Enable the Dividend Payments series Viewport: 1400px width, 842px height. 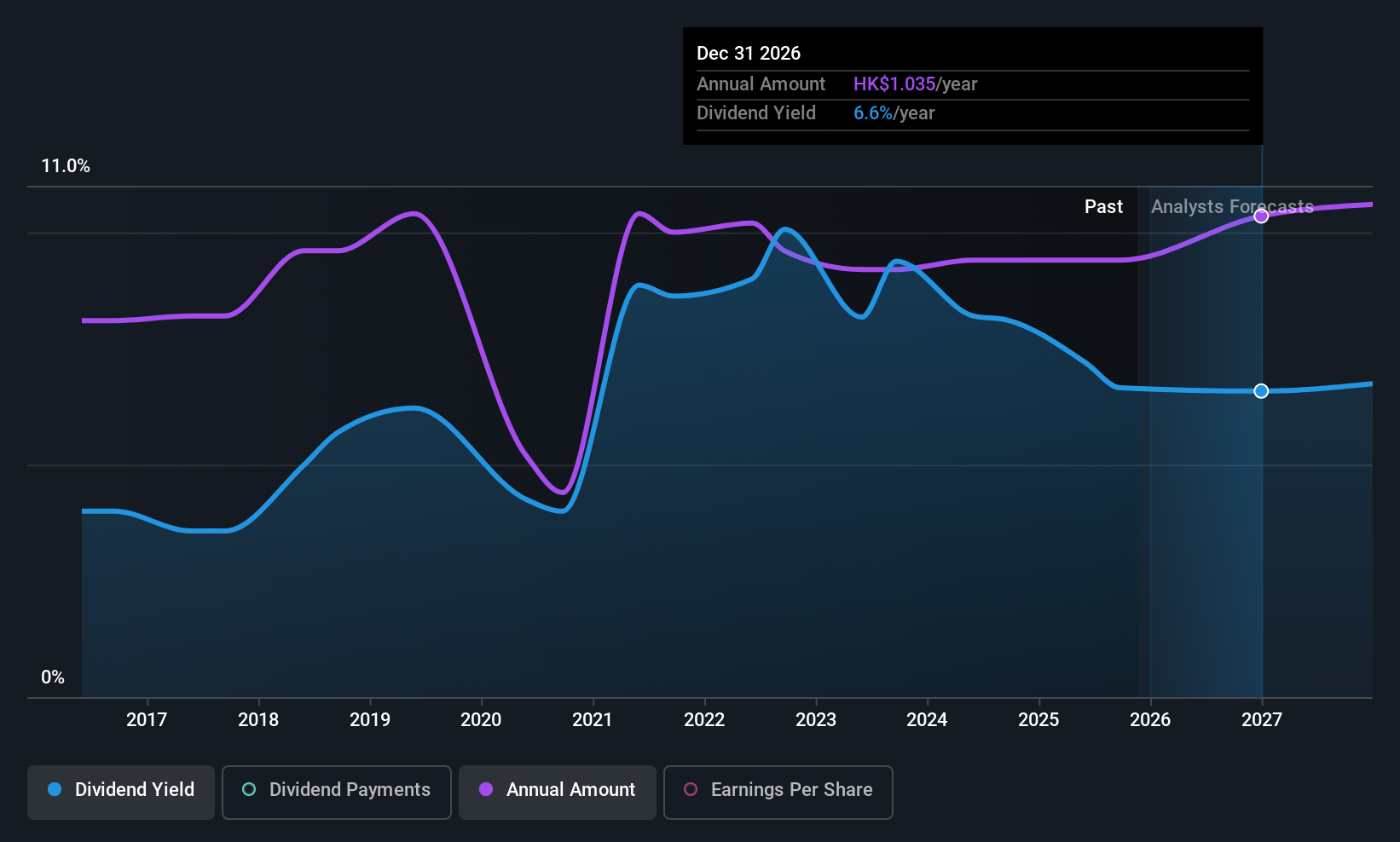pos(336,792)
